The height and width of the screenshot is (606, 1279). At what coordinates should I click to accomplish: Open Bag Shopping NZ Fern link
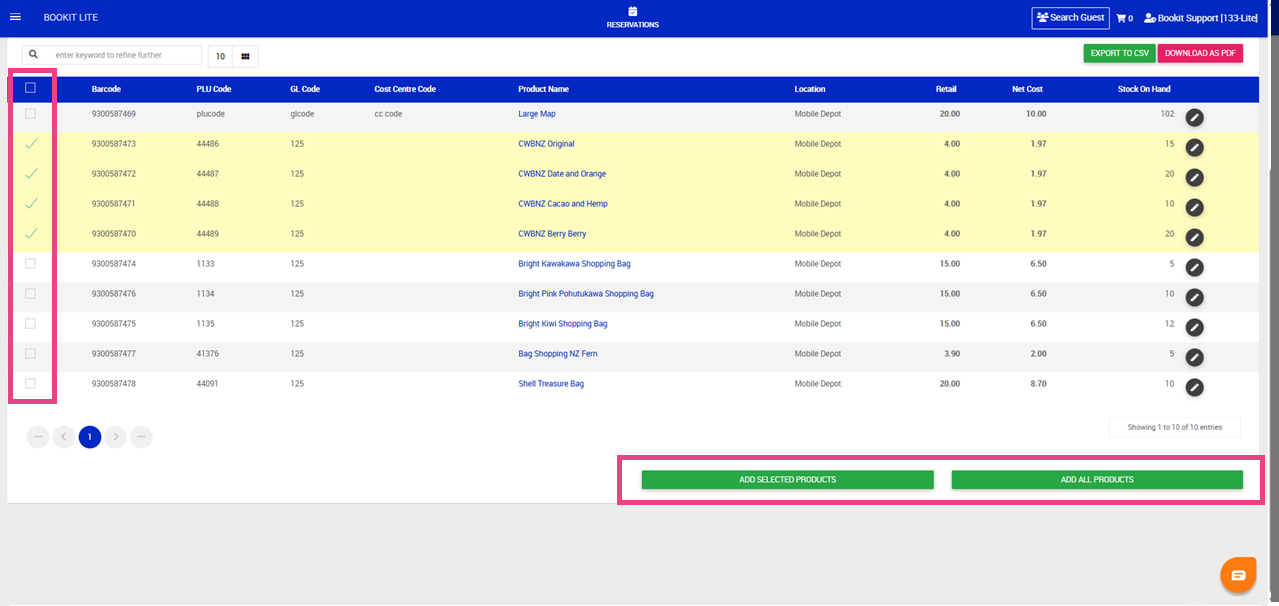click(x=558, y=354)
